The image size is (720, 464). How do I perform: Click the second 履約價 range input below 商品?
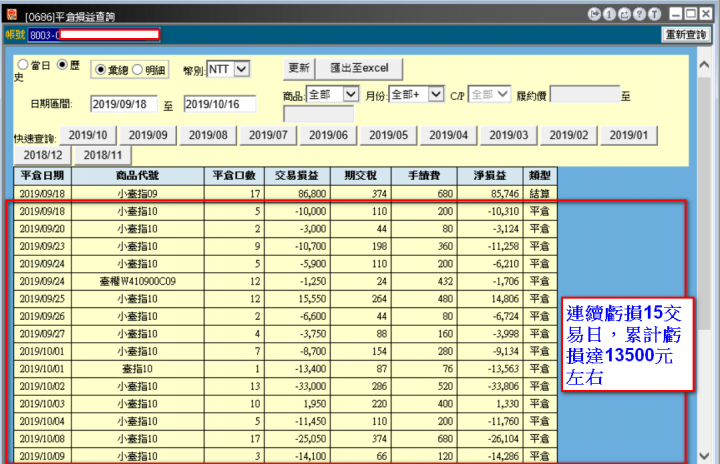319,114
